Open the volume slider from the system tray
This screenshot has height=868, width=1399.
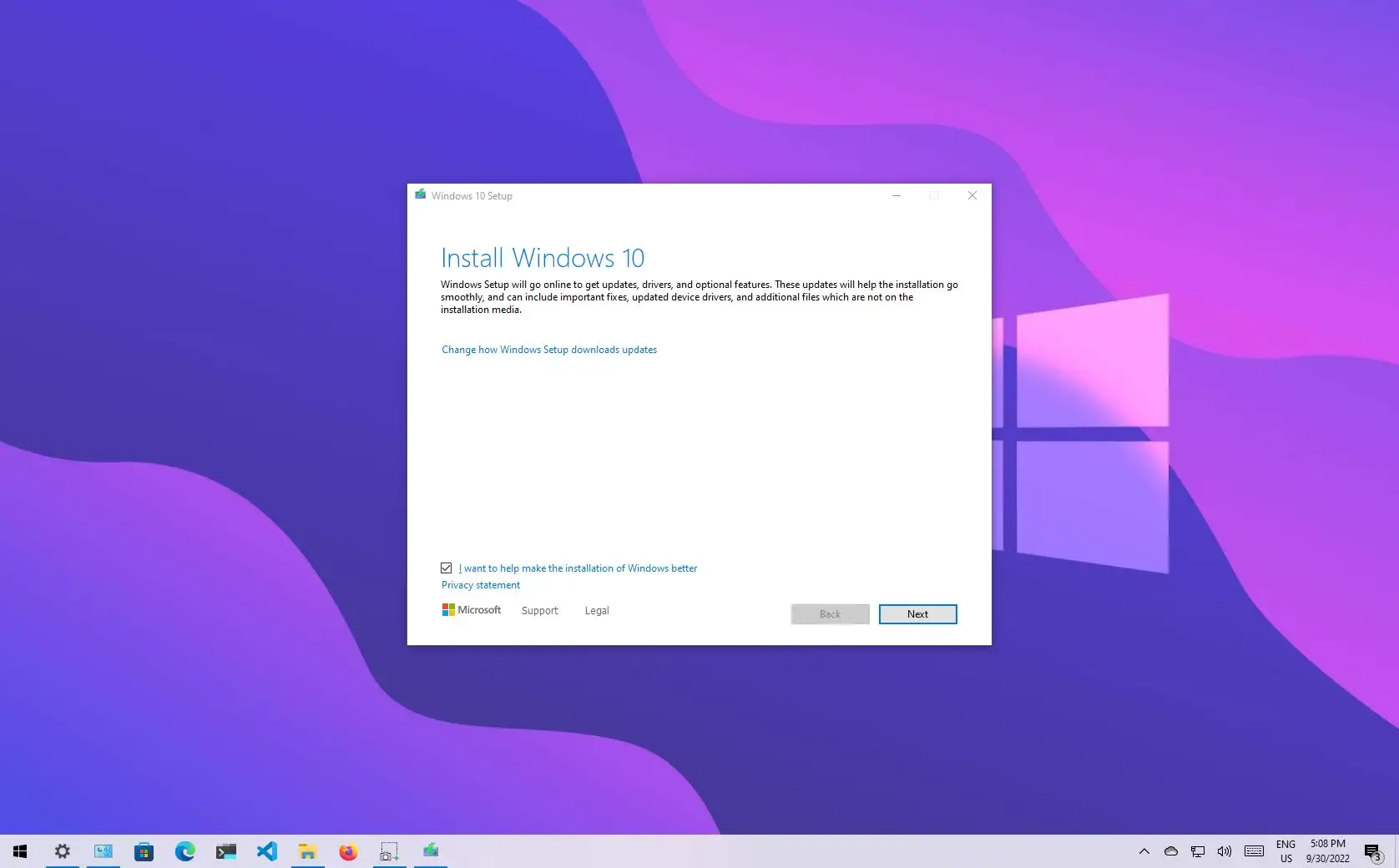1225,850
